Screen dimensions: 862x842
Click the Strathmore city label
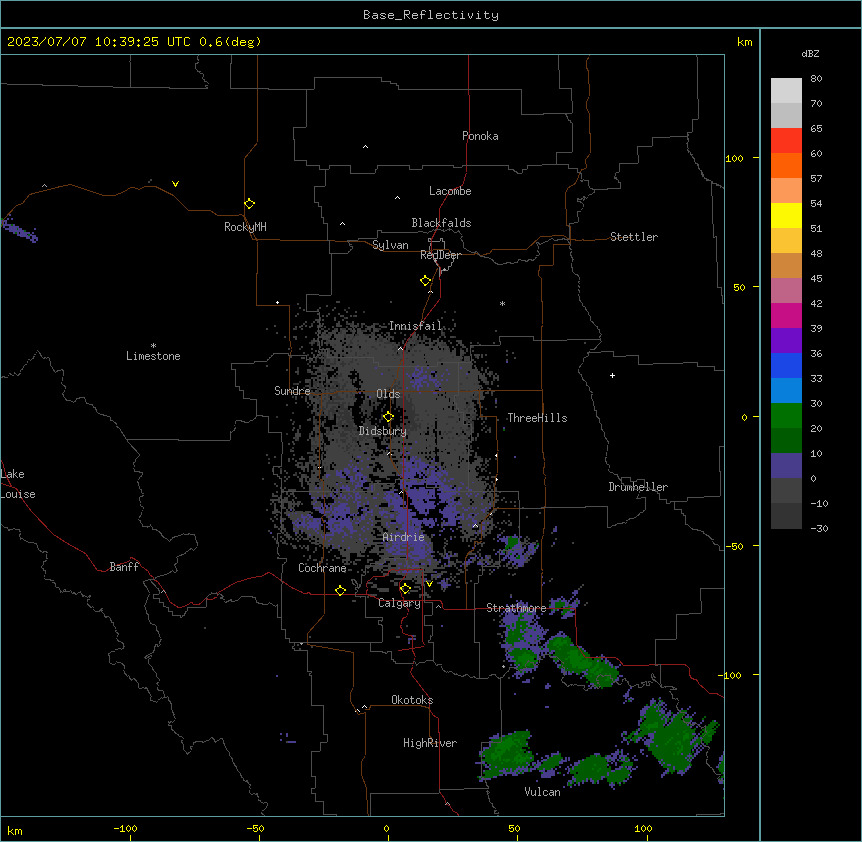click(516, 608)
